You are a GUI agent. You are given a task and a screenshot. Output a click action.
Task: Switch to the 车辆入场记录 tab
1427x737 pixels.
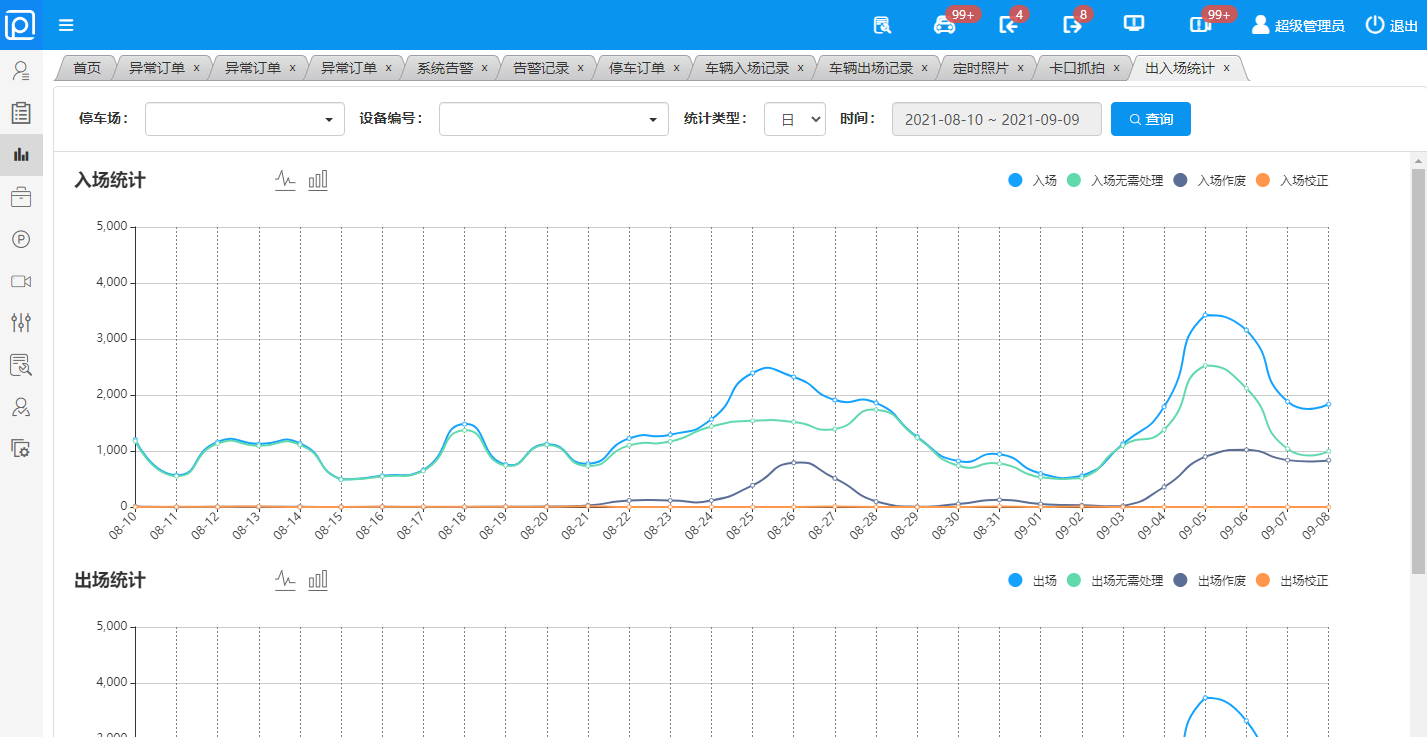pos(747,68)
